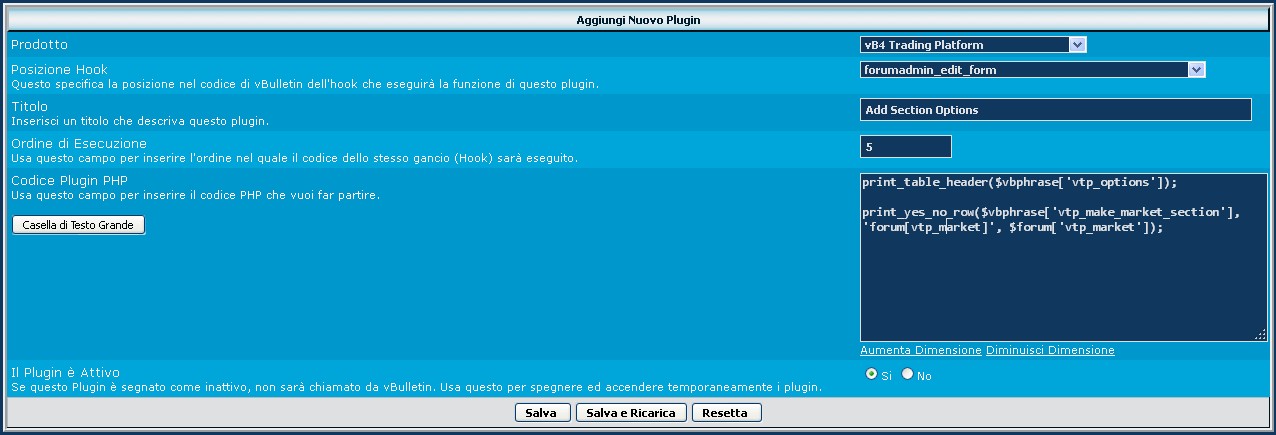Click the Aumenta Dimensione link
The image size is (1276, 435).
920,350
